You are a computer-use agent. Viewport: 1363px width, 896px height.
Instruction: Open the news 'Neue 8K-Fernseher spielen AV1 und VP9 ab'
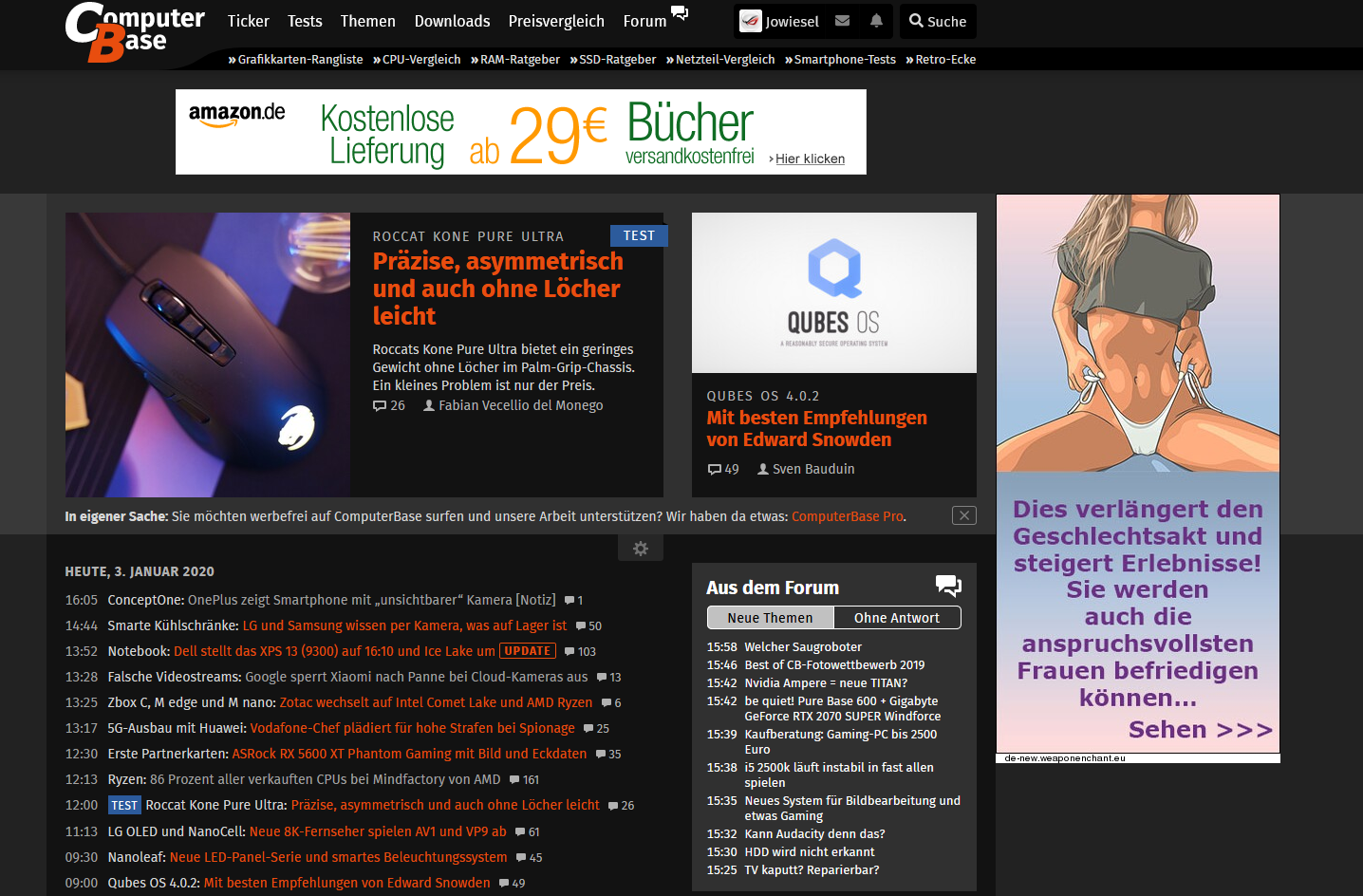378,831
